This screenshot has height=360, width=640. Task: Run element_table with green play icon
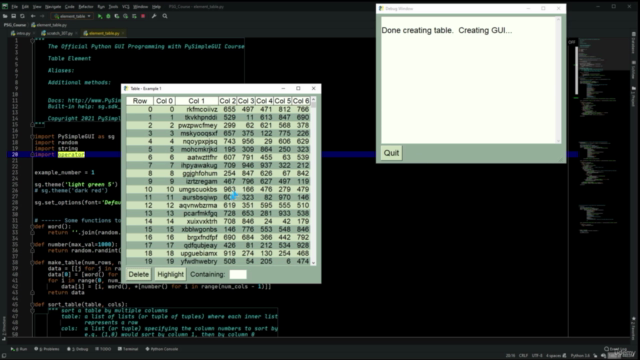(100, 16)
